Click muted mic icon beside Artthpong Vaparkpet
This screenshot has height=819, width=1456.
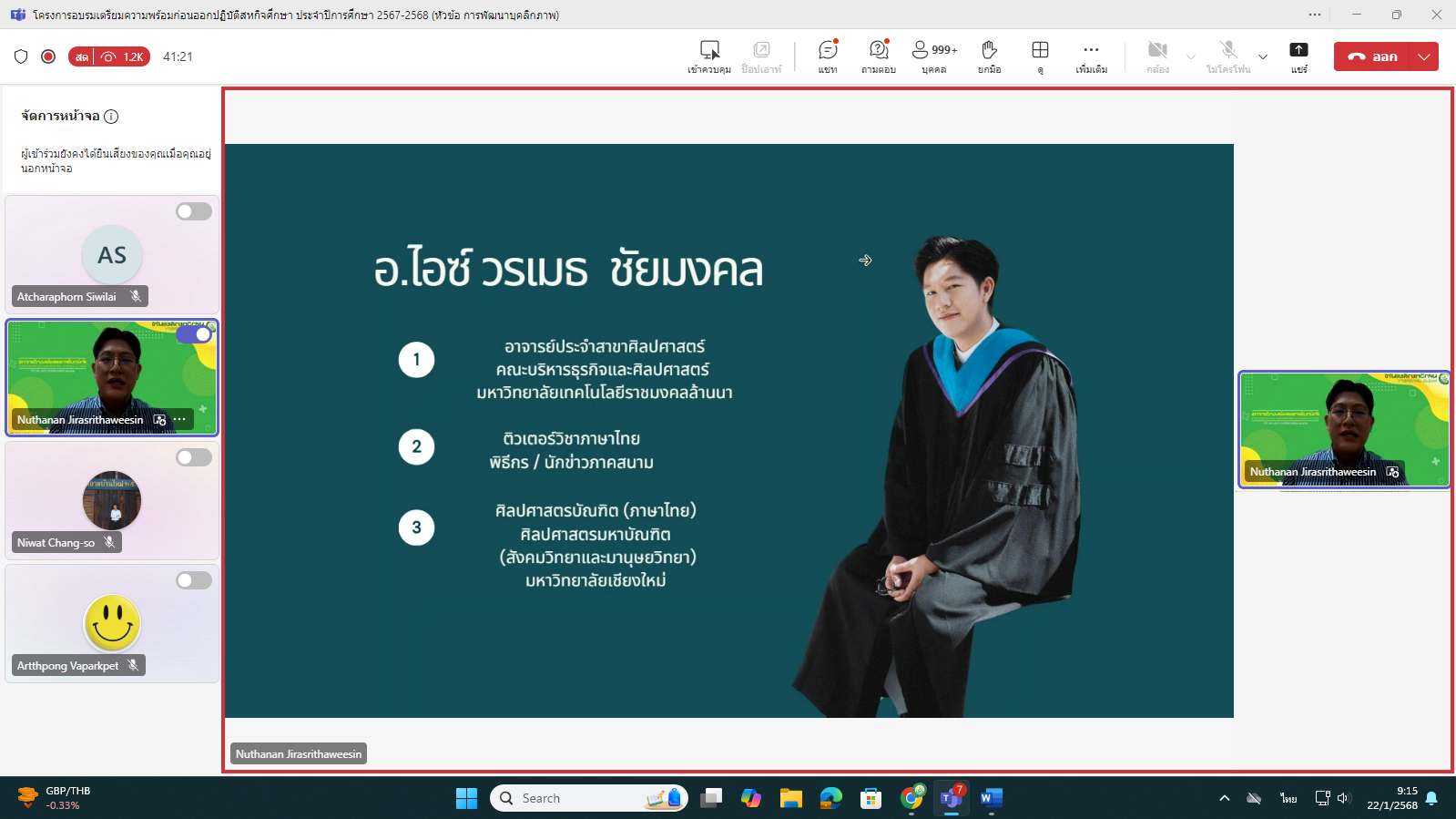(133, 665)
